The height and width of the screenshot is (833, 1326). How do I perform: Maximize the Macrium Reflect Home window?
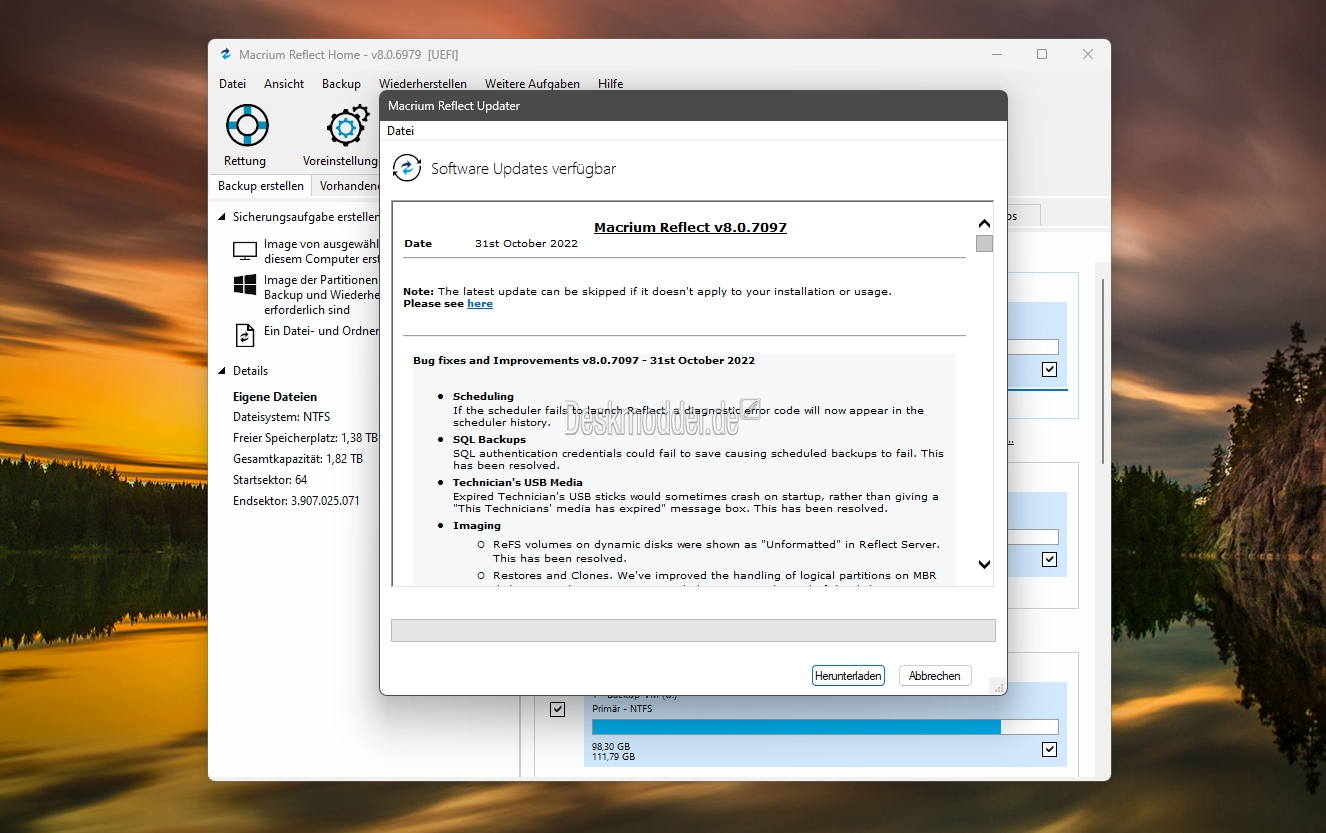click(x=1042, y=54)
